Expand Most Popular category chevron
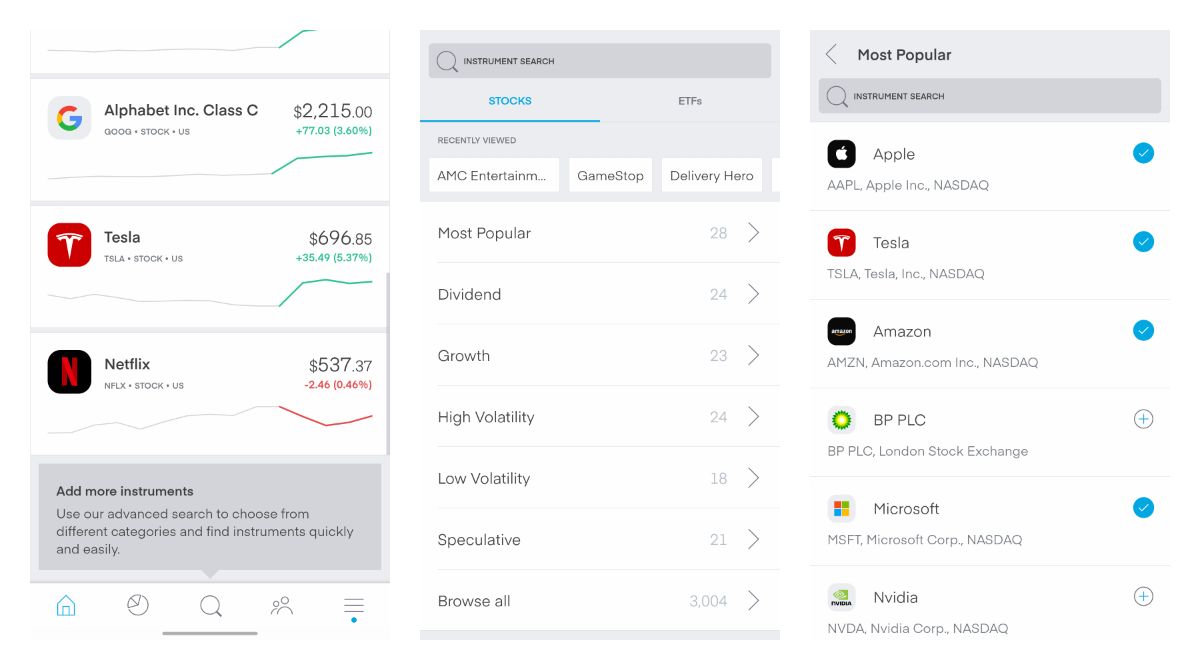 coord(754,233)
